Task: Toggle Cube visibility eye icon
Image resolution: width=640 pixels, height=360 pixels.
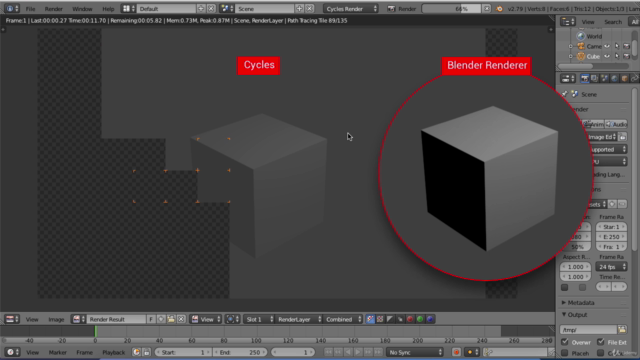Action: tap(607, 56)
